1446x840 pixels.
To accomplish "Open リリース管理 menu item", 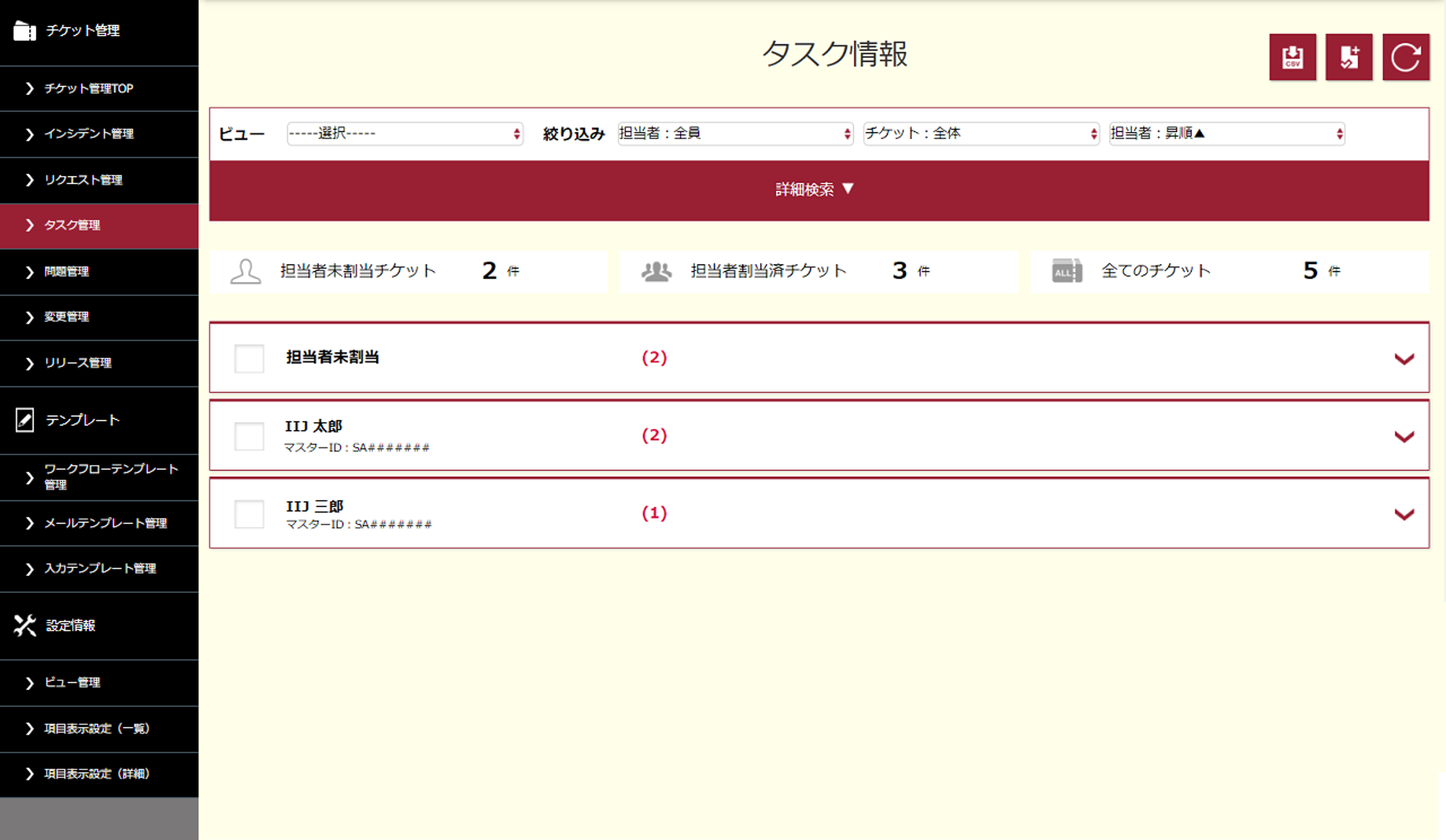I will (99, 363).
